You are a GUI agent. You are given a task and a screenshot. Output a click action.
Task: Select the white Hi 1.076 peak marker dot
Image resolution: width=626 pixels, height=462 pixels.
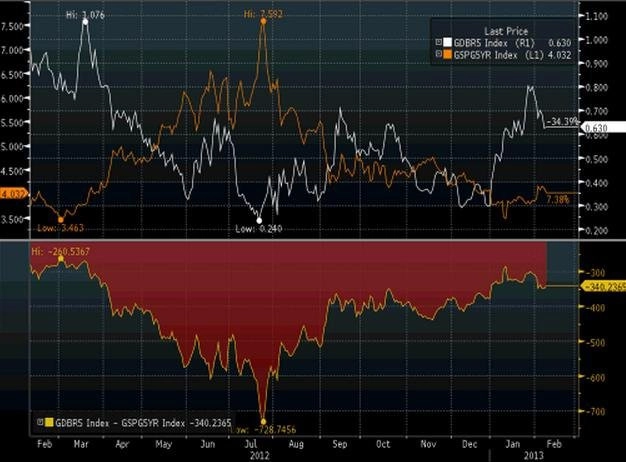pos(85,22)
